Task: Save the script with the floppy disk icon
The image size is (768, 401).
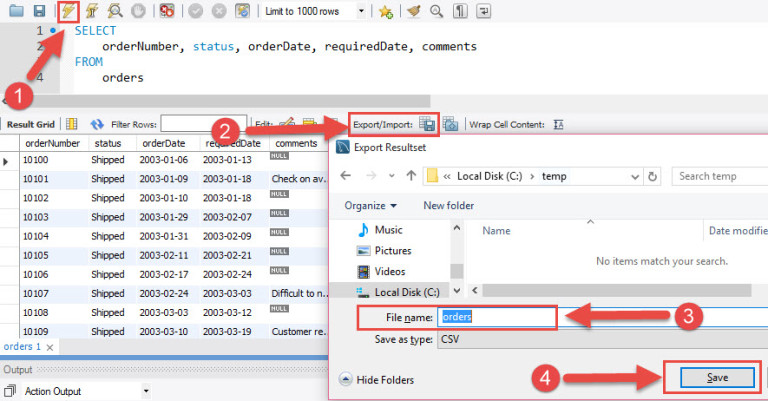Action: (39, 11)
